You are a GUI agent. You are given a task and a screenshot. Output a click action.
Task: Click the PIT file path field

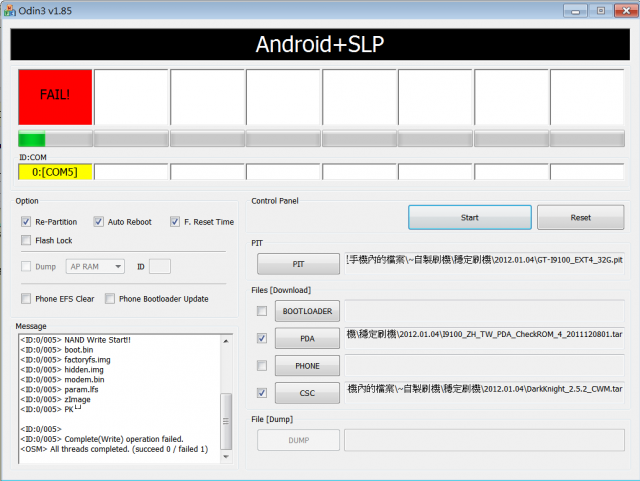[x=484, y=263]
